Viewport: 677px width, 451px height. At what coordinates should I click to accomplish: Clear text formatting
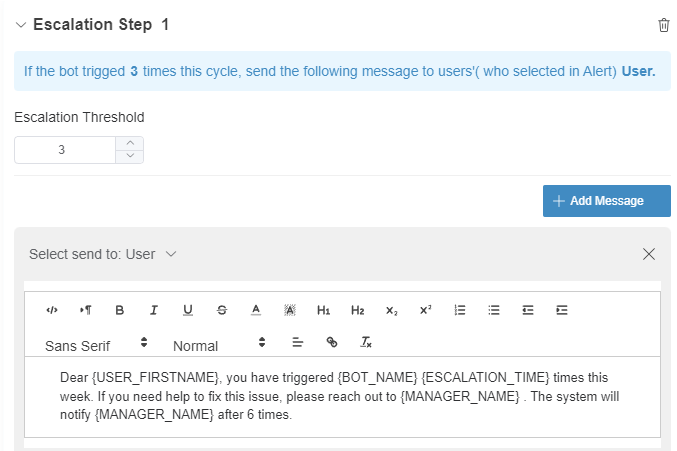coord(366,342)
